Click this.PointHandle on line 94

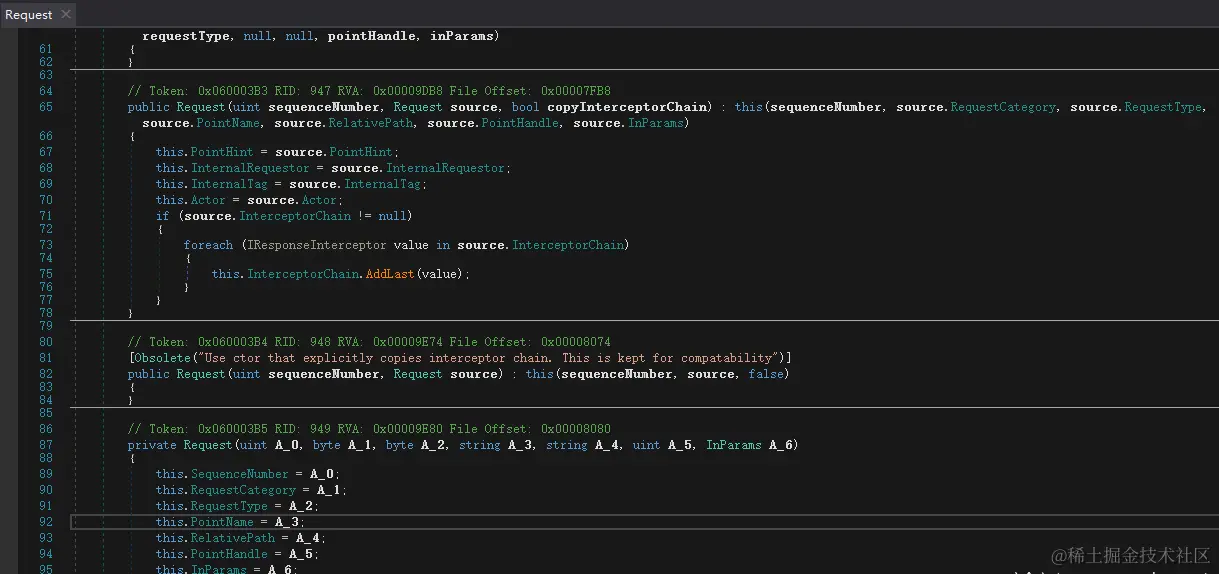[212, 554]
